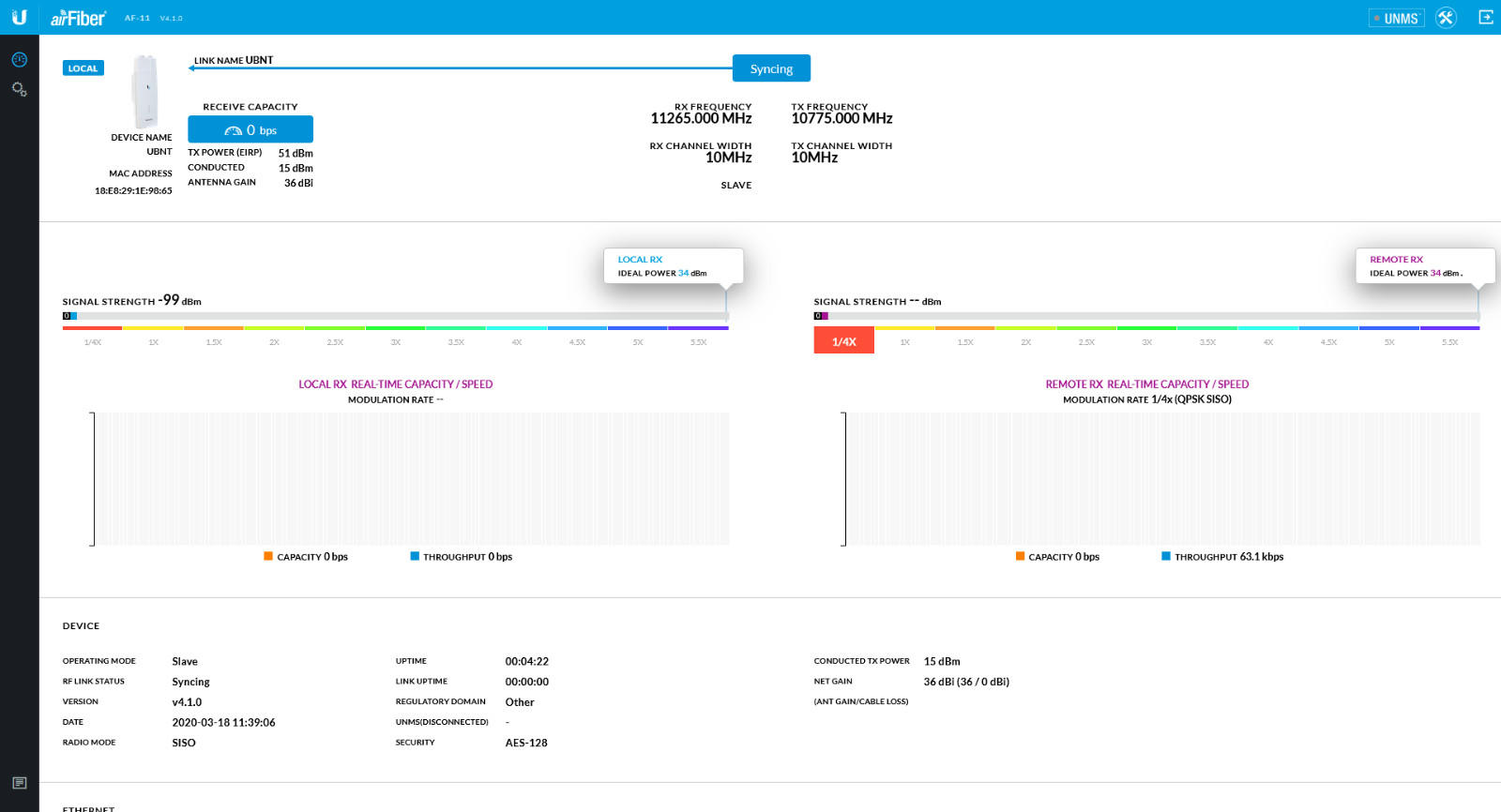Click the red 1/4X remote modulation block

pyautogui.click(x=843, y=341)
